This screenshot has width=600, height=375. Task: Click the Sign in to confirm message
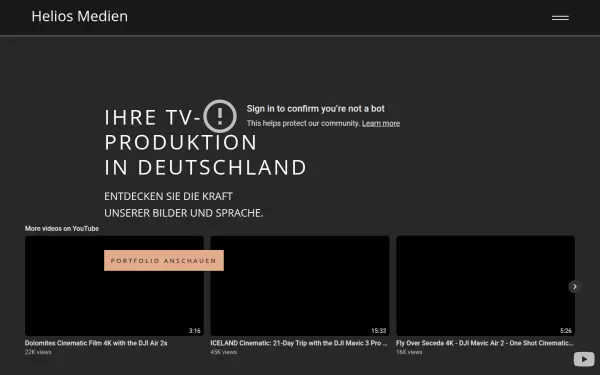pos(315,109)
